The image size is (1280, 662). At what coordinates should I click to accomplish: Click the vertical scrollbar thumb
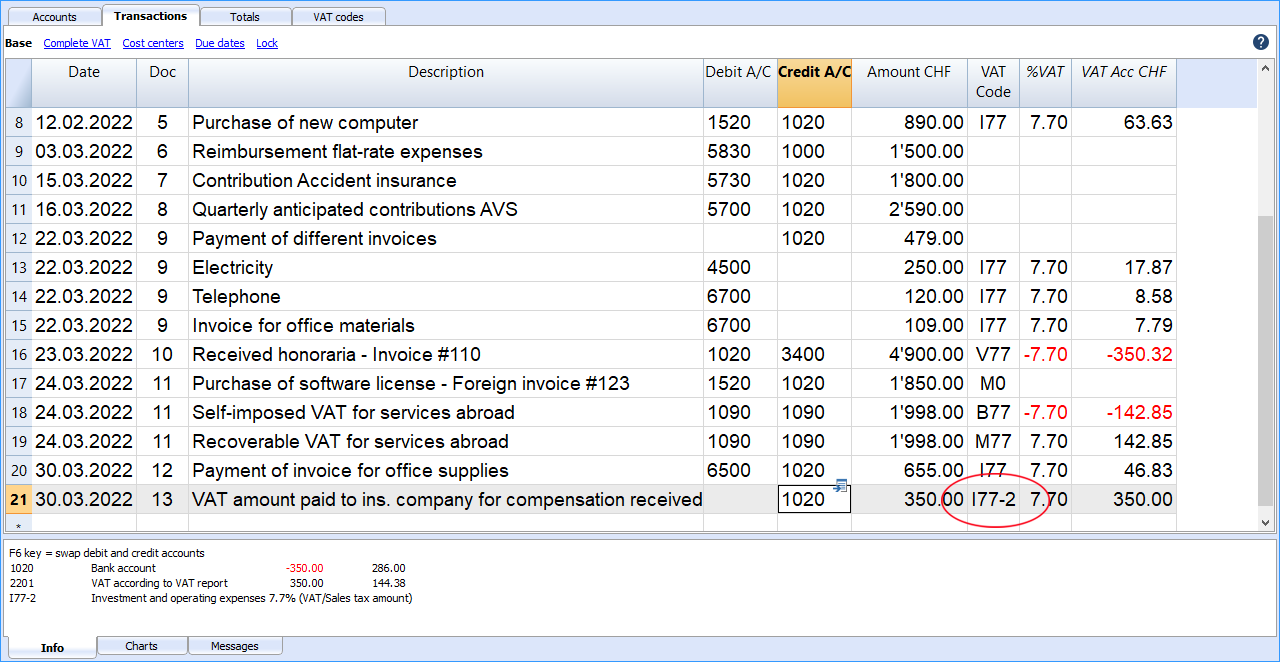click(1266, 360)
